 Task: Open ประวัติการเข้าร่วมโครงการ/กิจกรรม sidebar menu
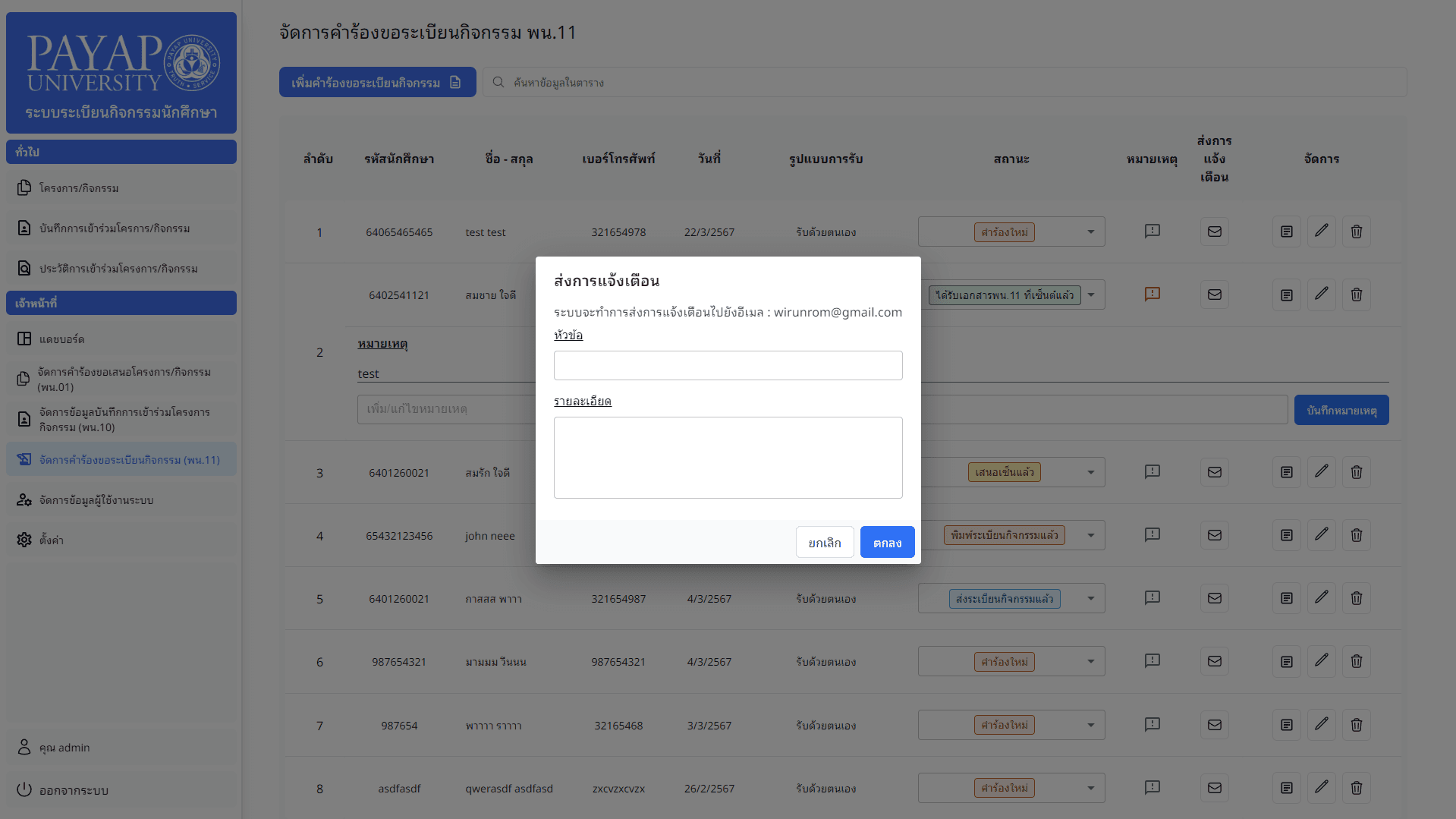[121, 268]
